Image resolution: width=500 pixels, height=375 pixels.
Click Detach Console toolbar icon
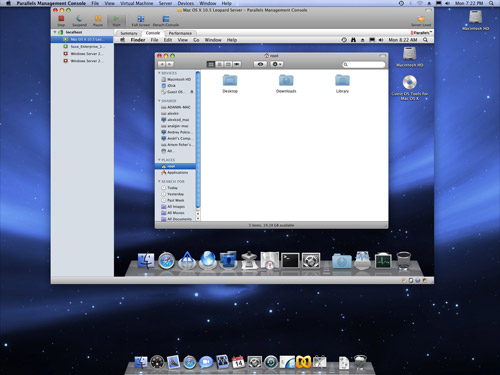166,21
